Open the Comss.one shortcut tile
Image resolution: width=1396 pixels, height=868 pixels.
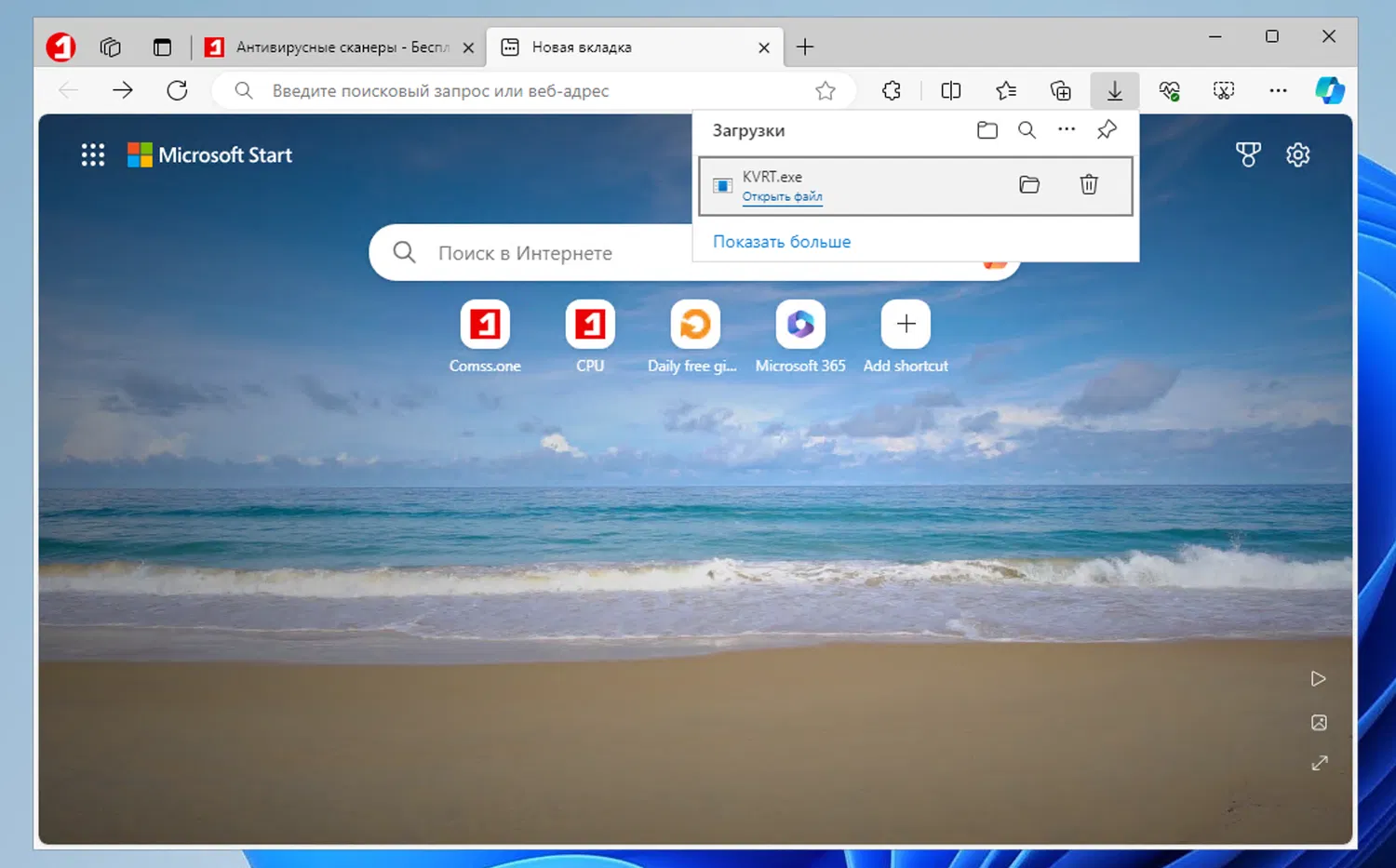[x=485, y=337]
